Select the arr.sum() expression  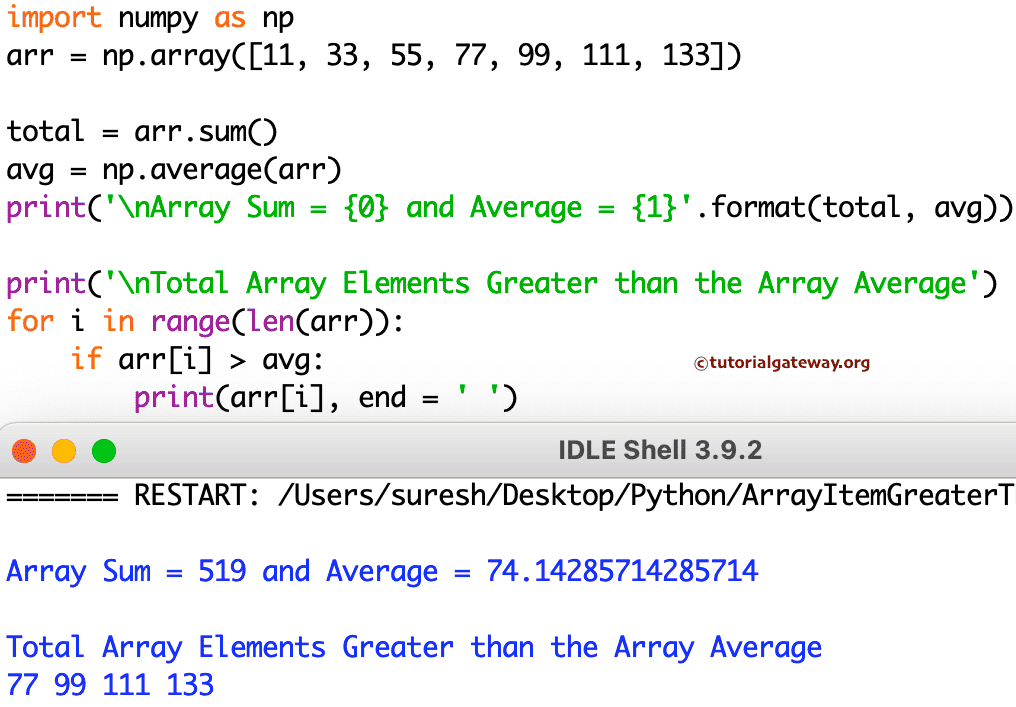(205, 131)
